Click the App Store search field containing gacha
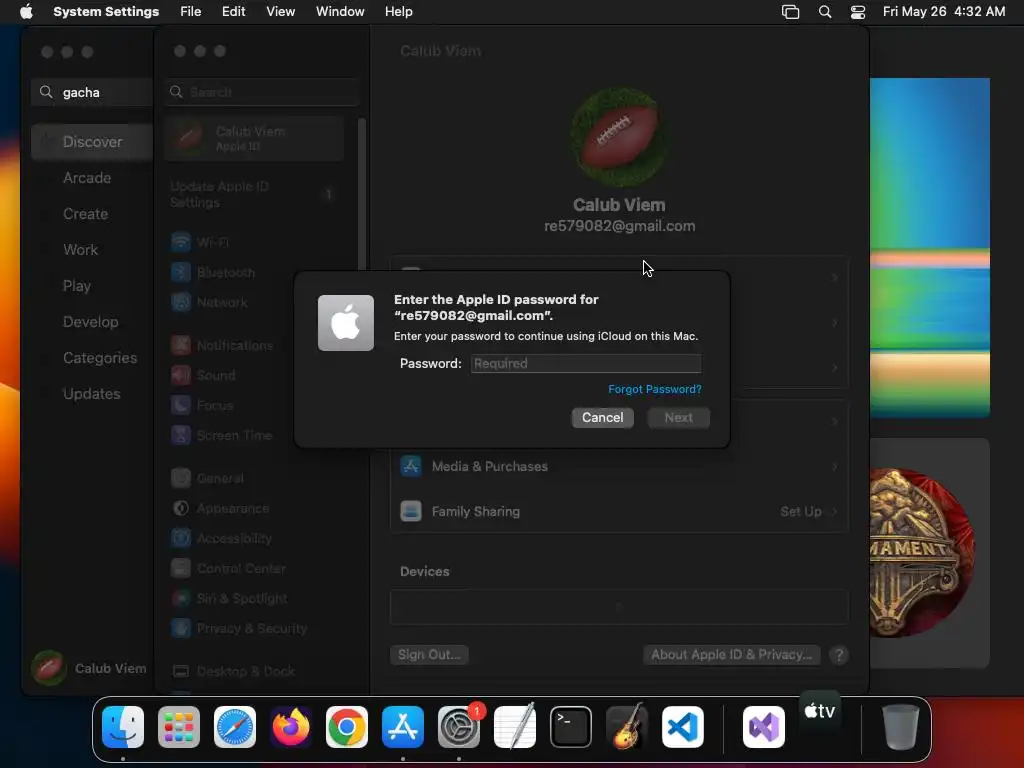The image size is (1024, 768). [91, 92]
